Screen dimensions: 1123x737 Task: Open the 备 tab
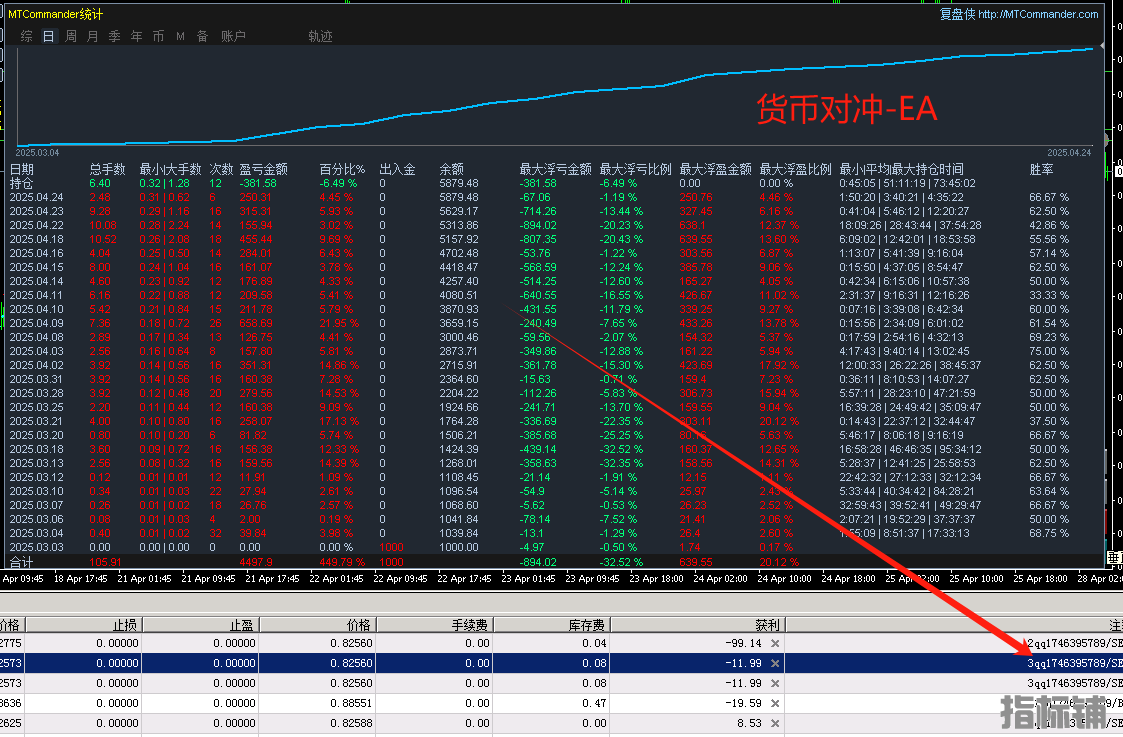[203, 36]
